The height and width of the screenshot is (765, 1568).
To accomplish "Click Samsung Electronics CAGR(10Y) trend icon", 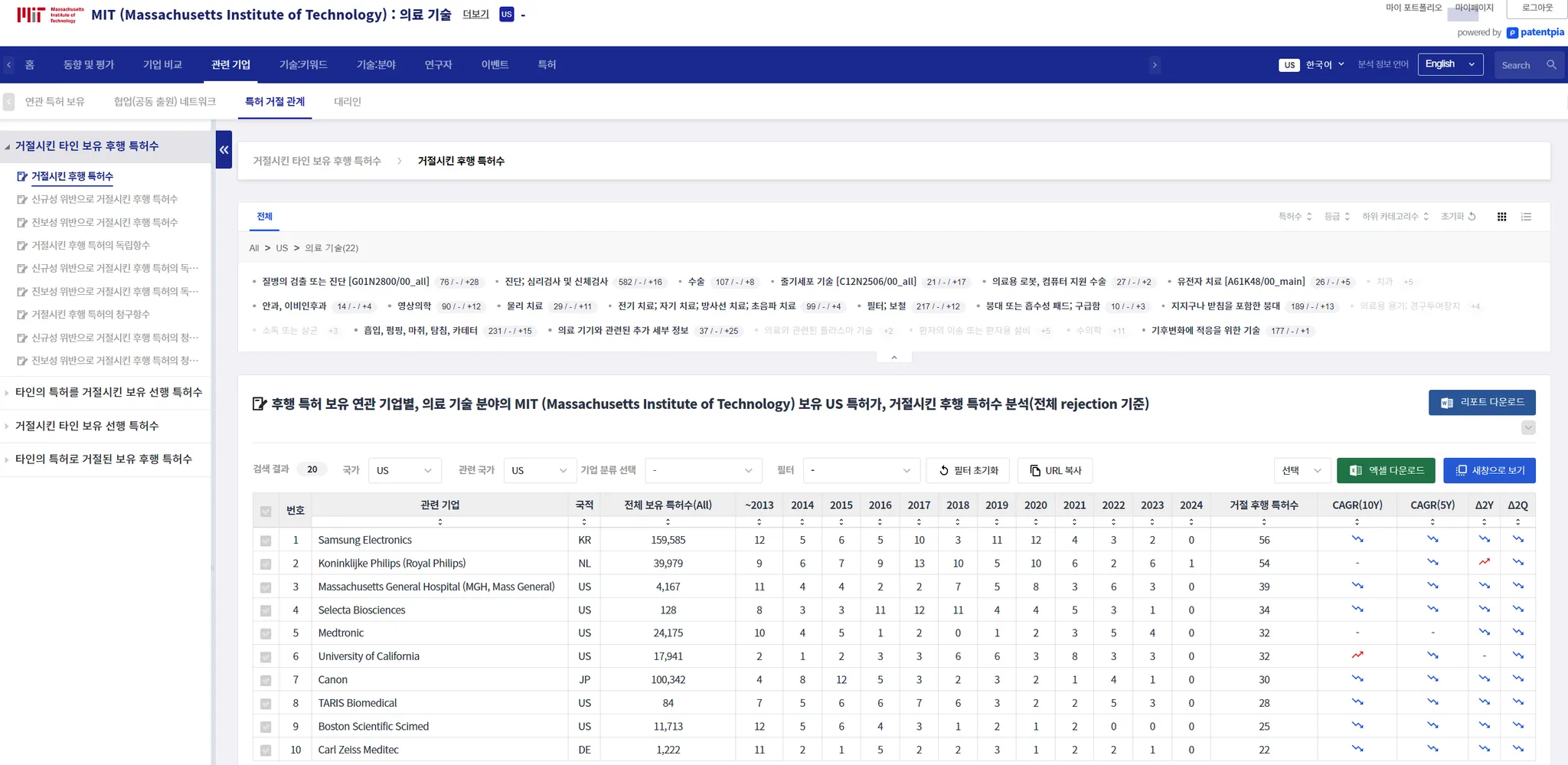I will pos(1357,539).
